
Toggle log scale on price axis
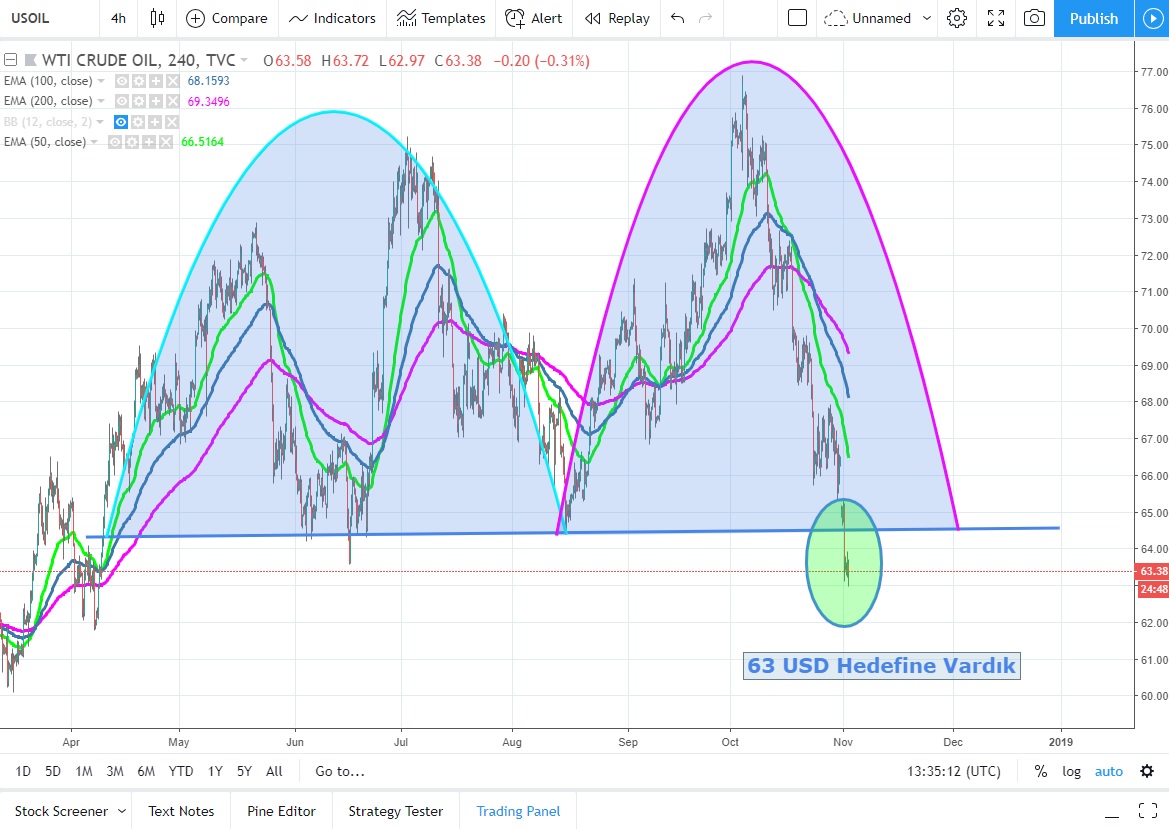pos(1071,771)
